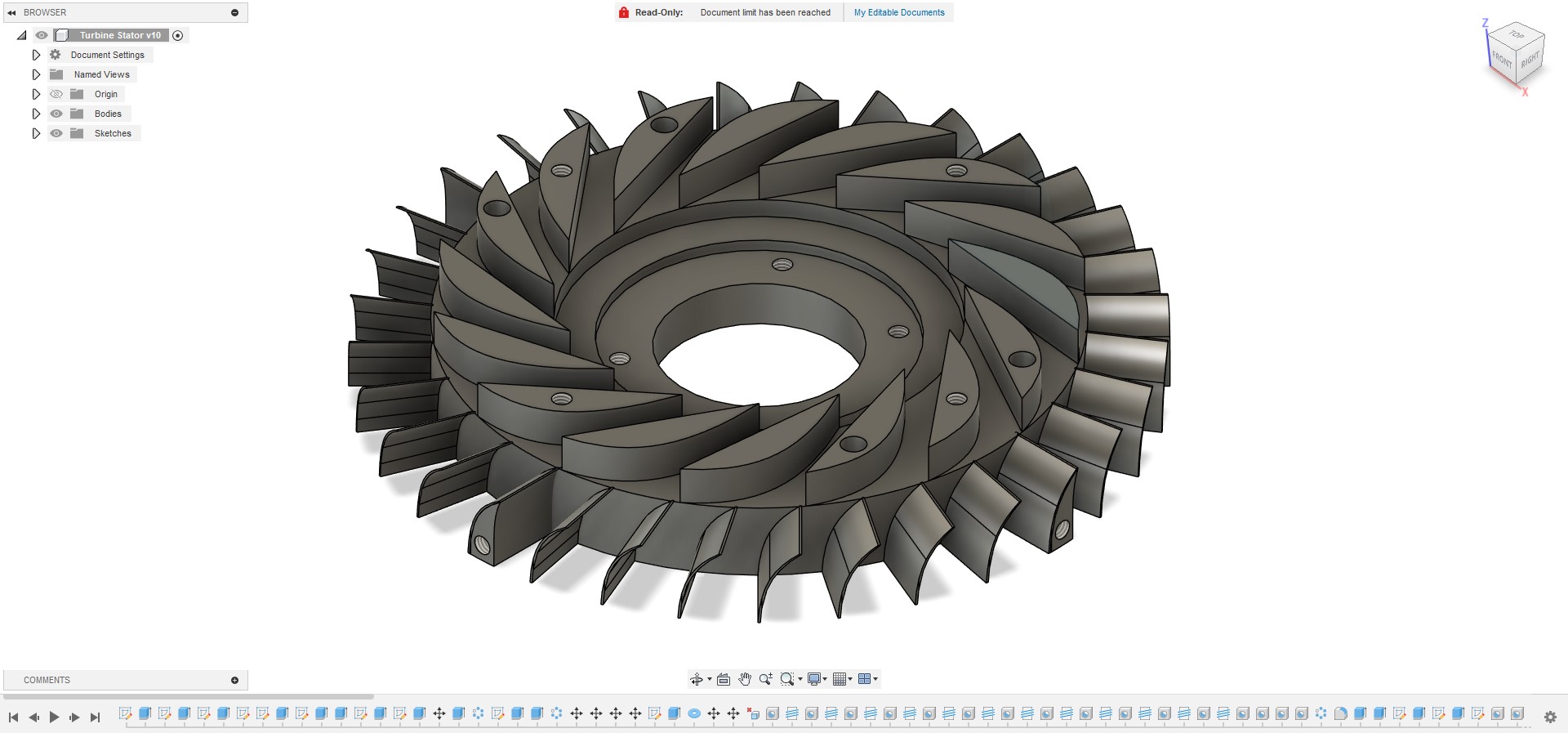
Task: Click the Named Views folder icon
Action: click(x=56, y=74)
